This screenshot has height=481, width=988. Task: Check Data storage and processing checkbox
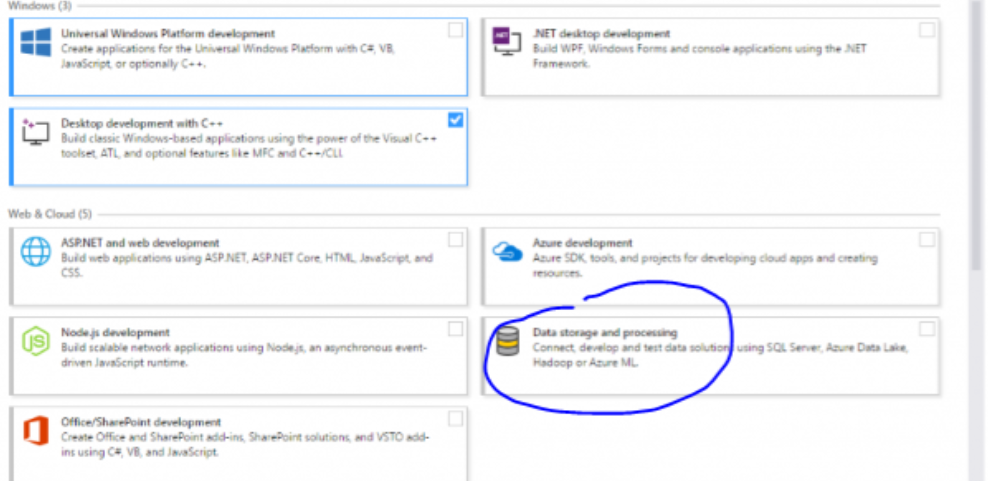926,329
